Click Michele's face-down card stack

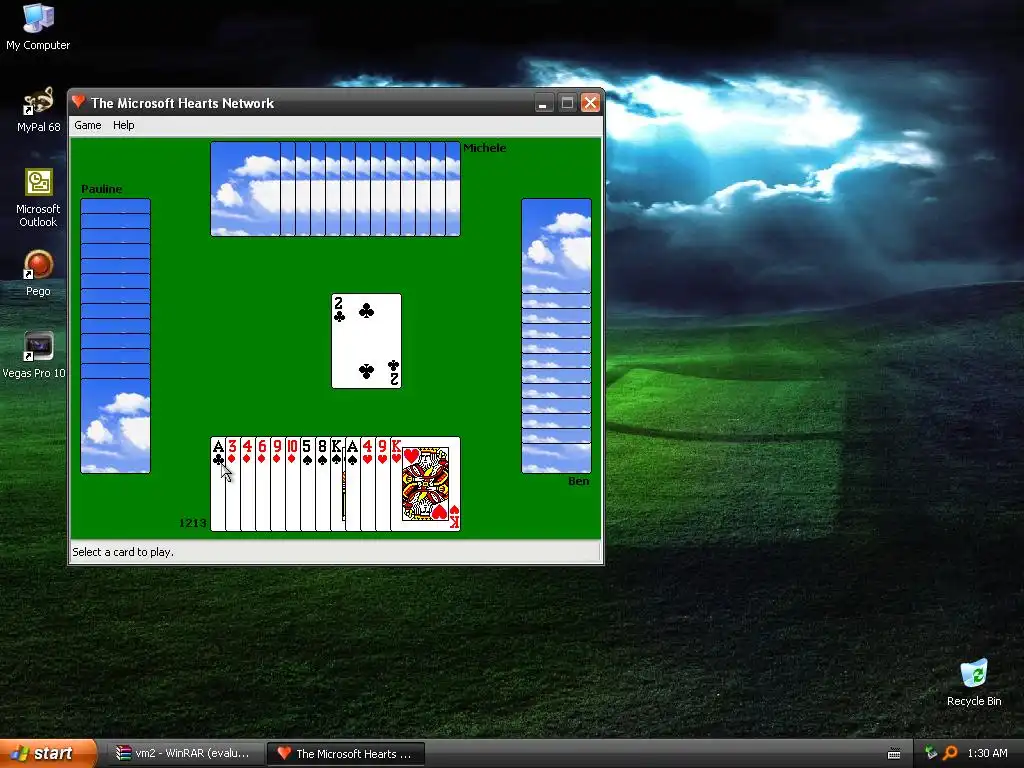tap(335, 189)
